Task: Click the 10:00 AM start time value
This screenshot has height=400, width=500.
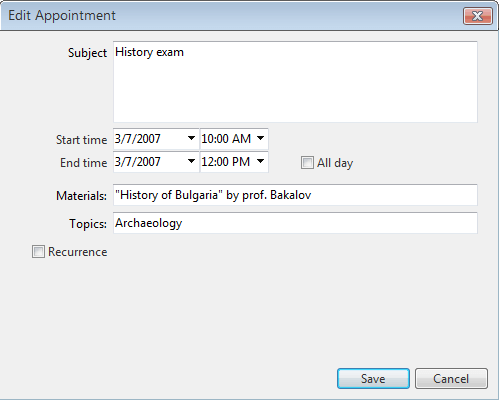Action: point(226,139)
